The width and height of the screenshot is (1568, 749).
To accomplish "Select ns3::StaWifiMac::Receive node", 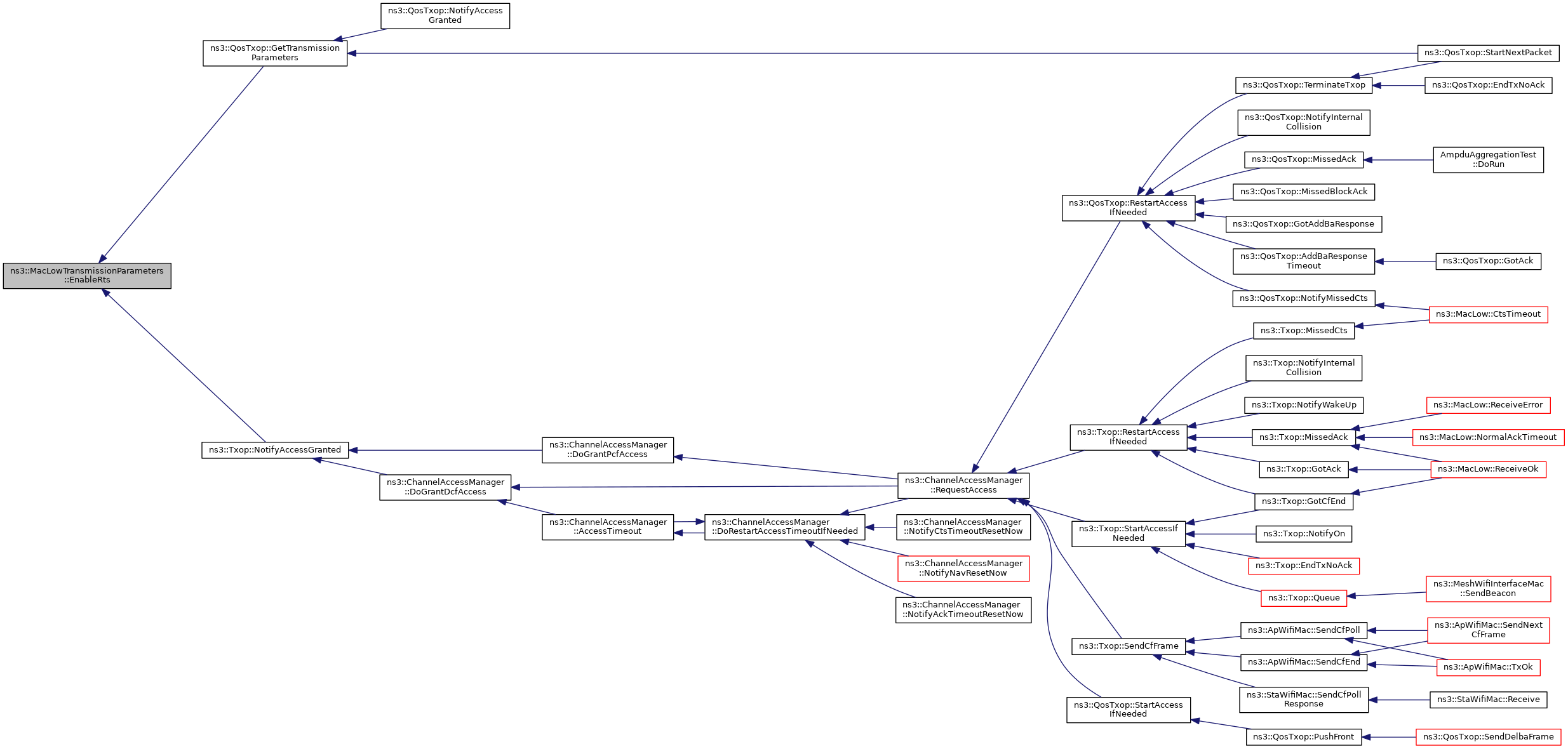I will coord(1487,699).
